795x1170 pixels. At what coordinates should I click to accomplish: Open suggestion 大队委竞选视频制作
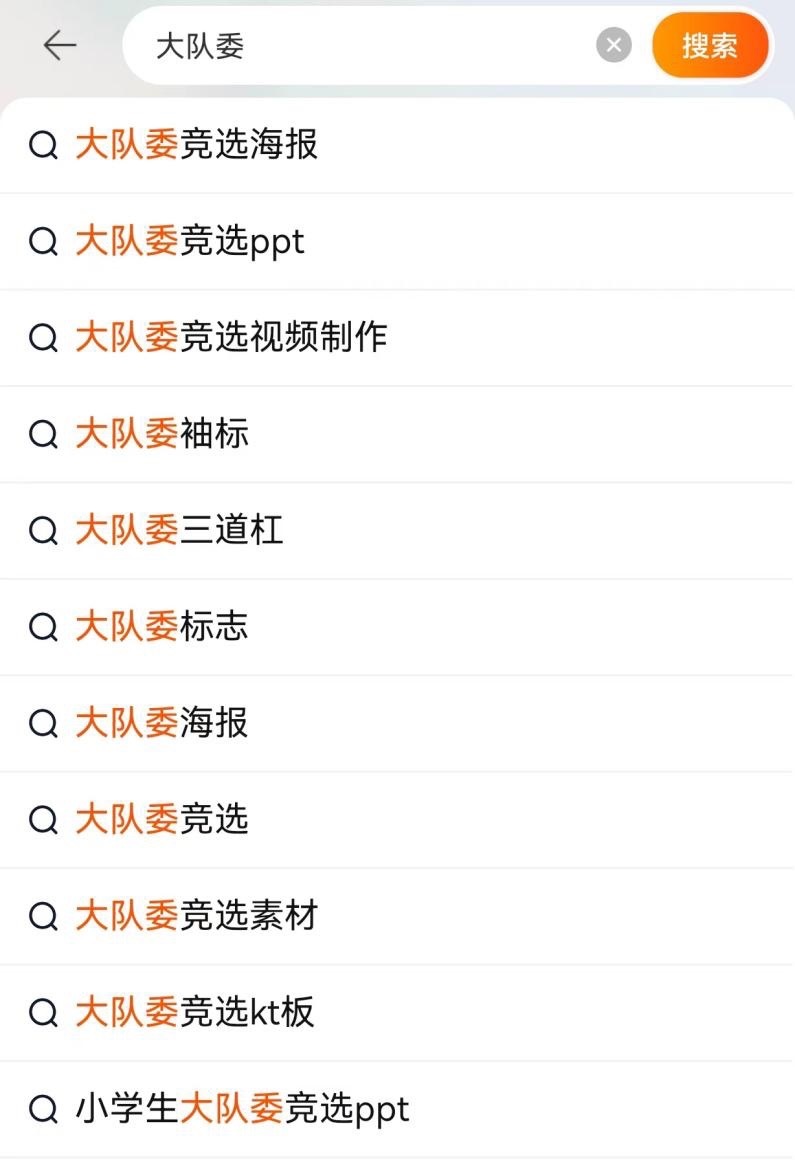tap(231, 338)
